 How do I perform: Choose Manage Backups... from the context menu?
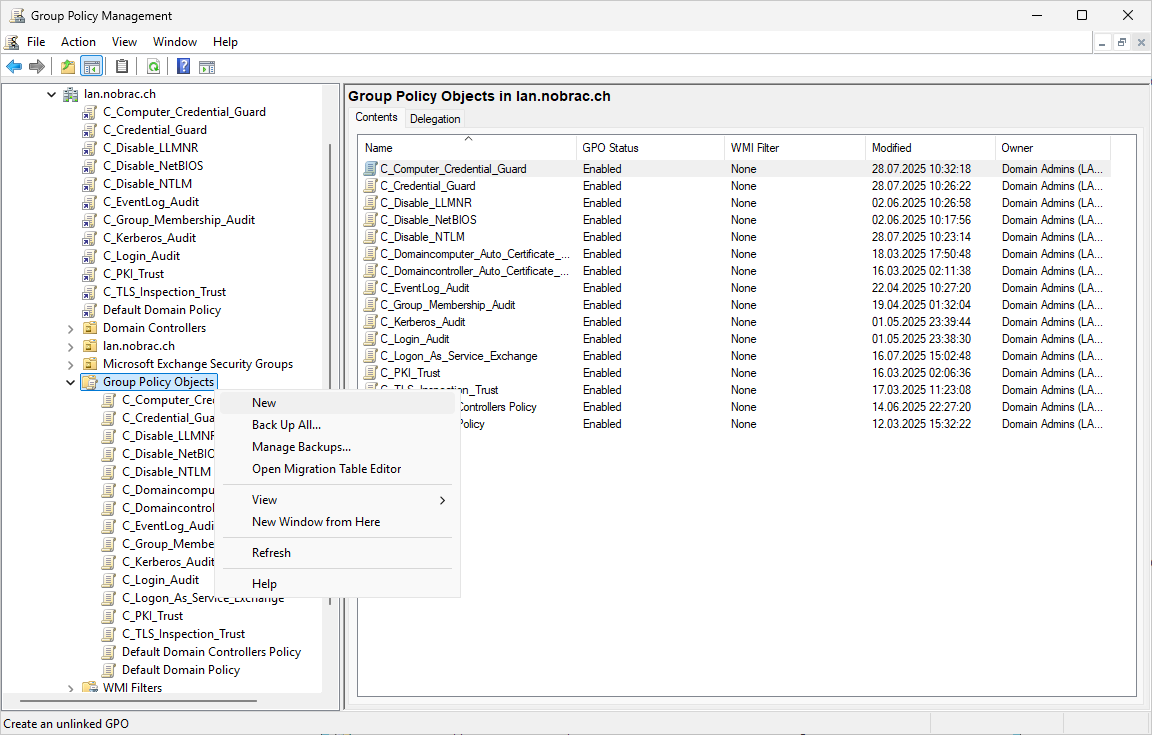337,447
